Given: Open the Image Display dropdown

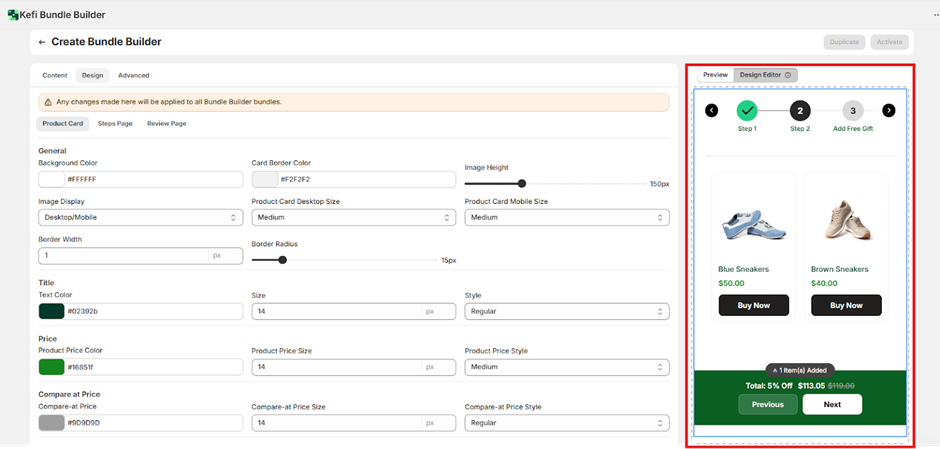Looking at the screenshot, I should point(140,217).
